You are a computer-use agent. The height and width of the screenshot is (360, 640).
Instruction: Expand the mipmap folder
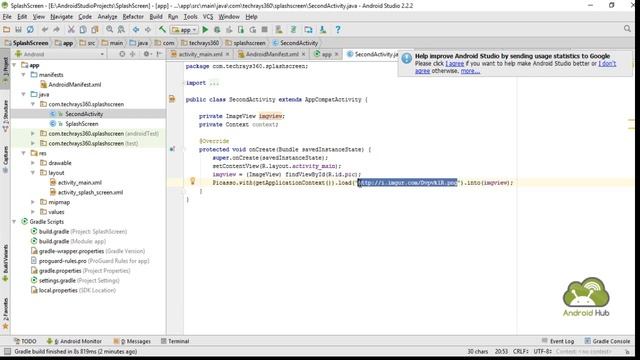[33, 202]
